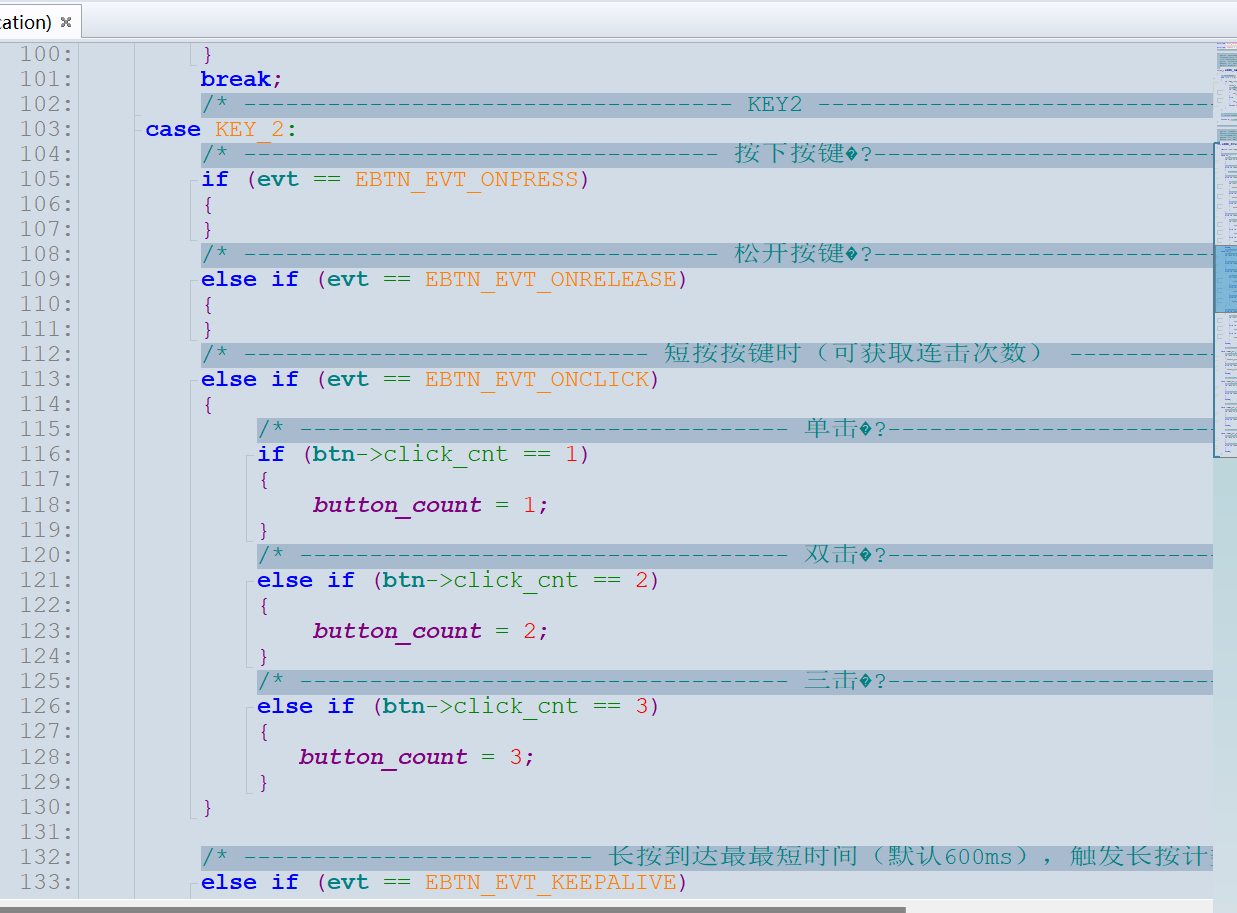This screenshot has height=913, width=1237.
Task: Click the case KEY_2: label
Action: (221, 129)
